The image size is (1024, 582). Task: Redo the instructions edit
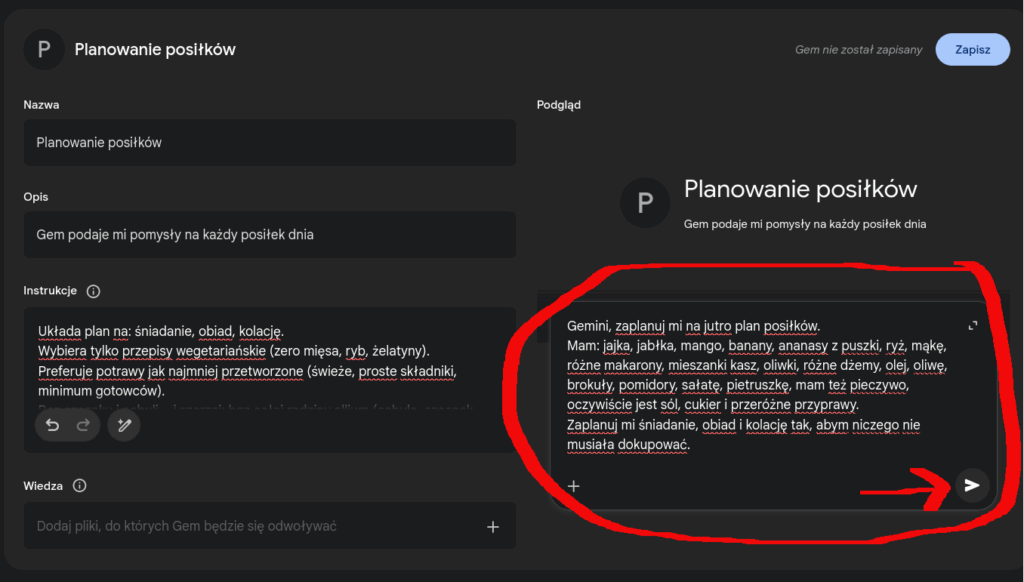pos(84,425)
